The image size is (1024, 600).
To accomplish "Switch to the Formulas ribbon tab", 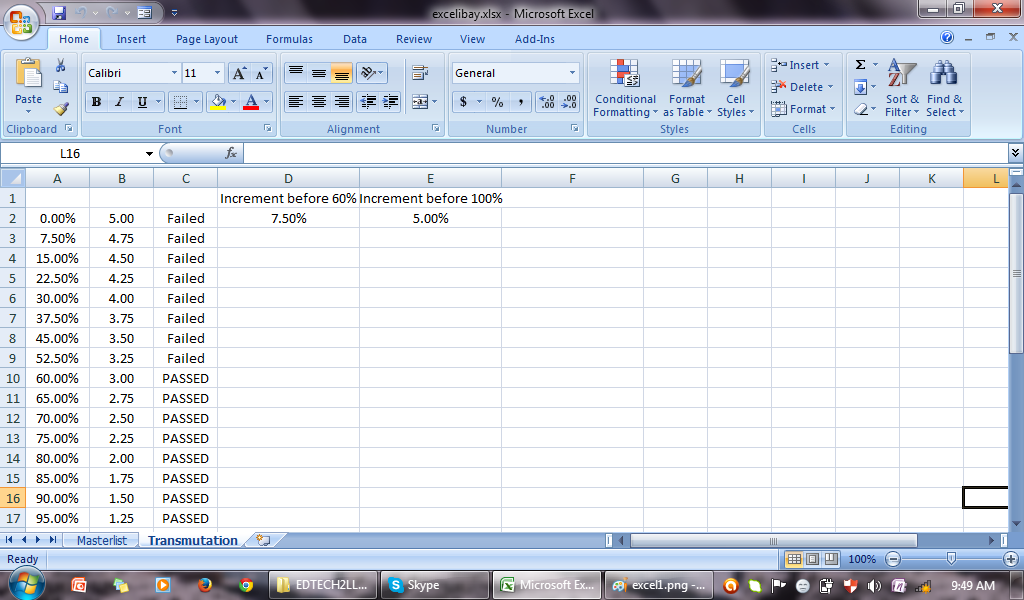I will pyautogui.click(x=289, y=39).
